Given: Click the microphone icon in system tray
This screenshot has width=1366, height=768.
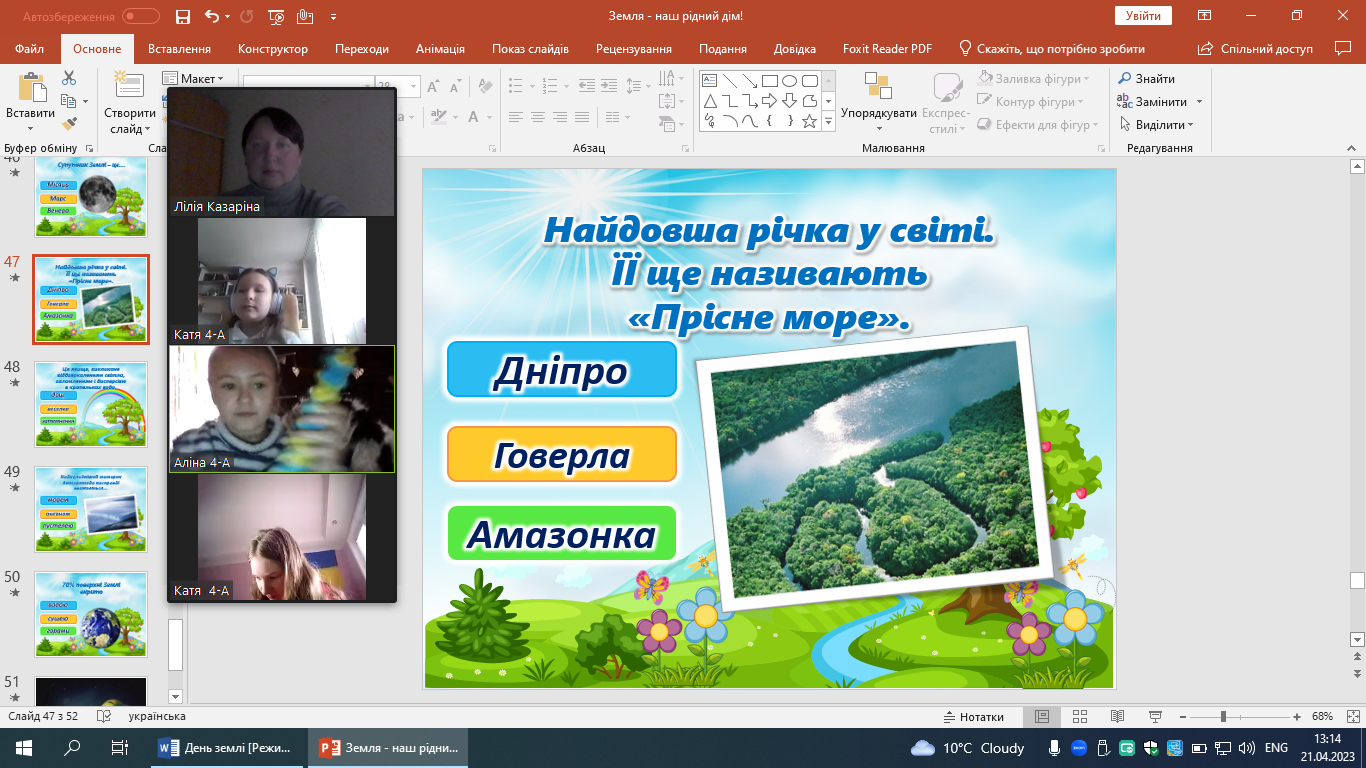Looking at the screenshot, I should [1054, 748].
